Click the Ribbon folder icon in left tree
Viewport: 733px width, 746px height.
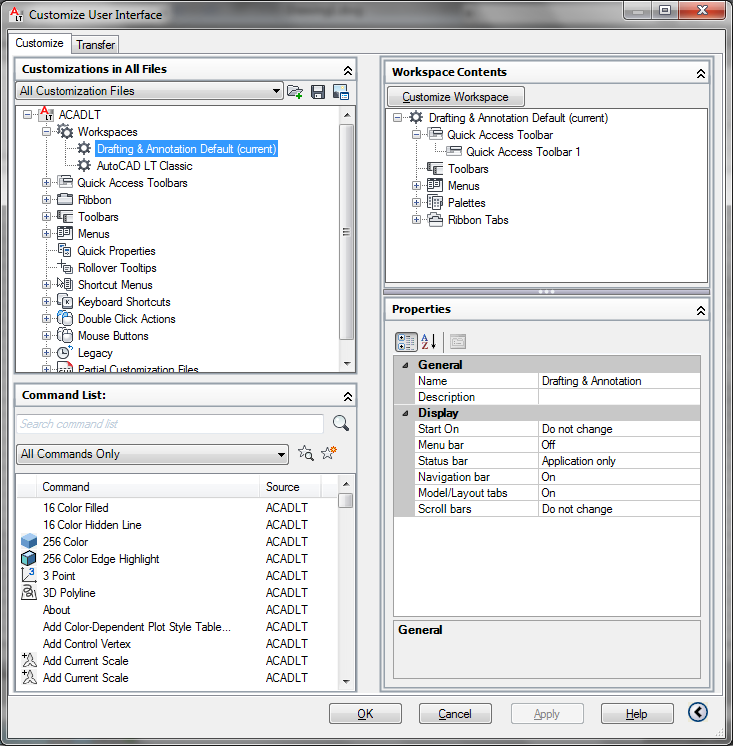coord(65,199)
